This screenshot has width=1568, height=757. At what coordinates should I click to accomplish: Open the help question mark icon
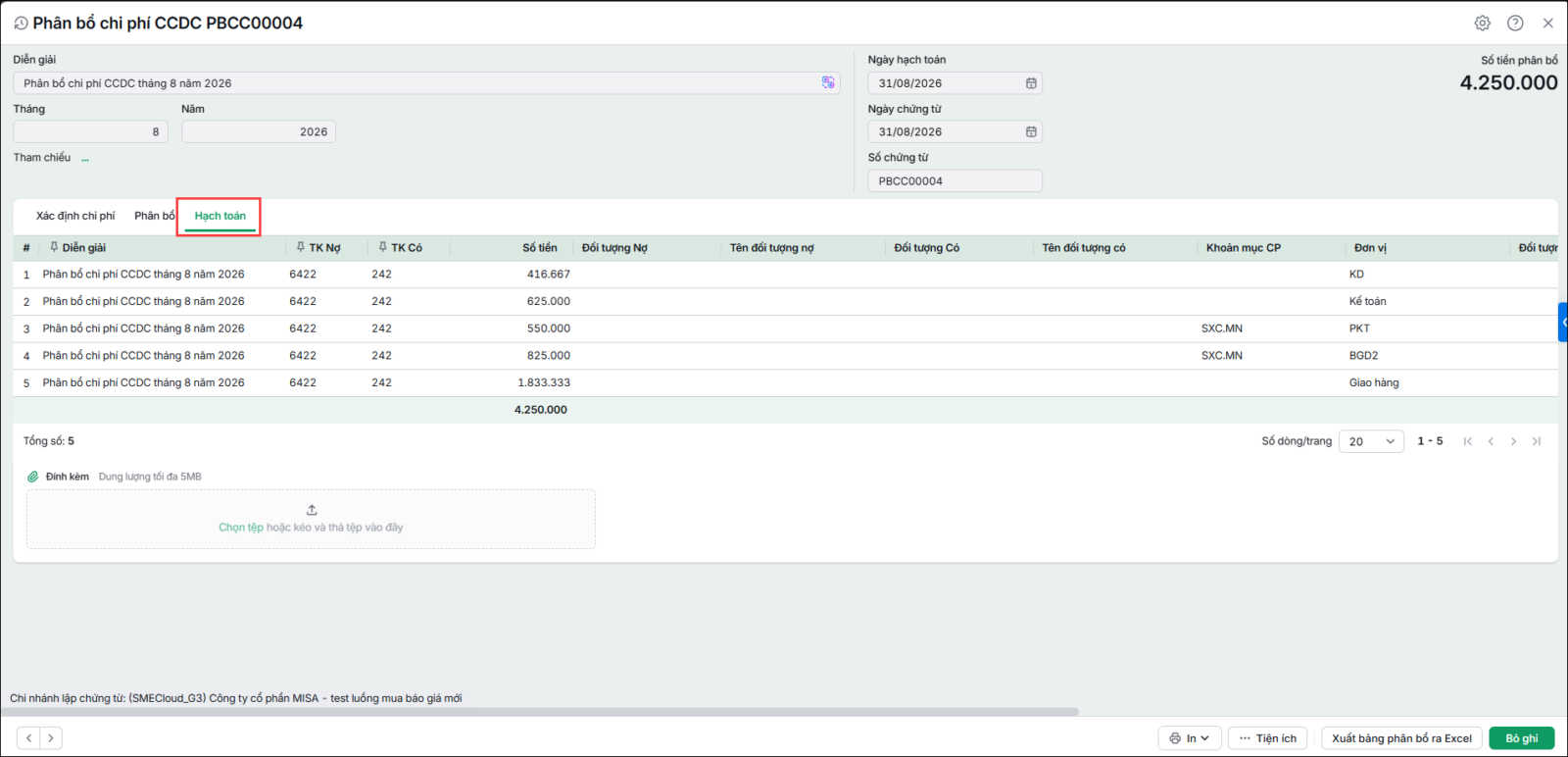click(1515, 23)
